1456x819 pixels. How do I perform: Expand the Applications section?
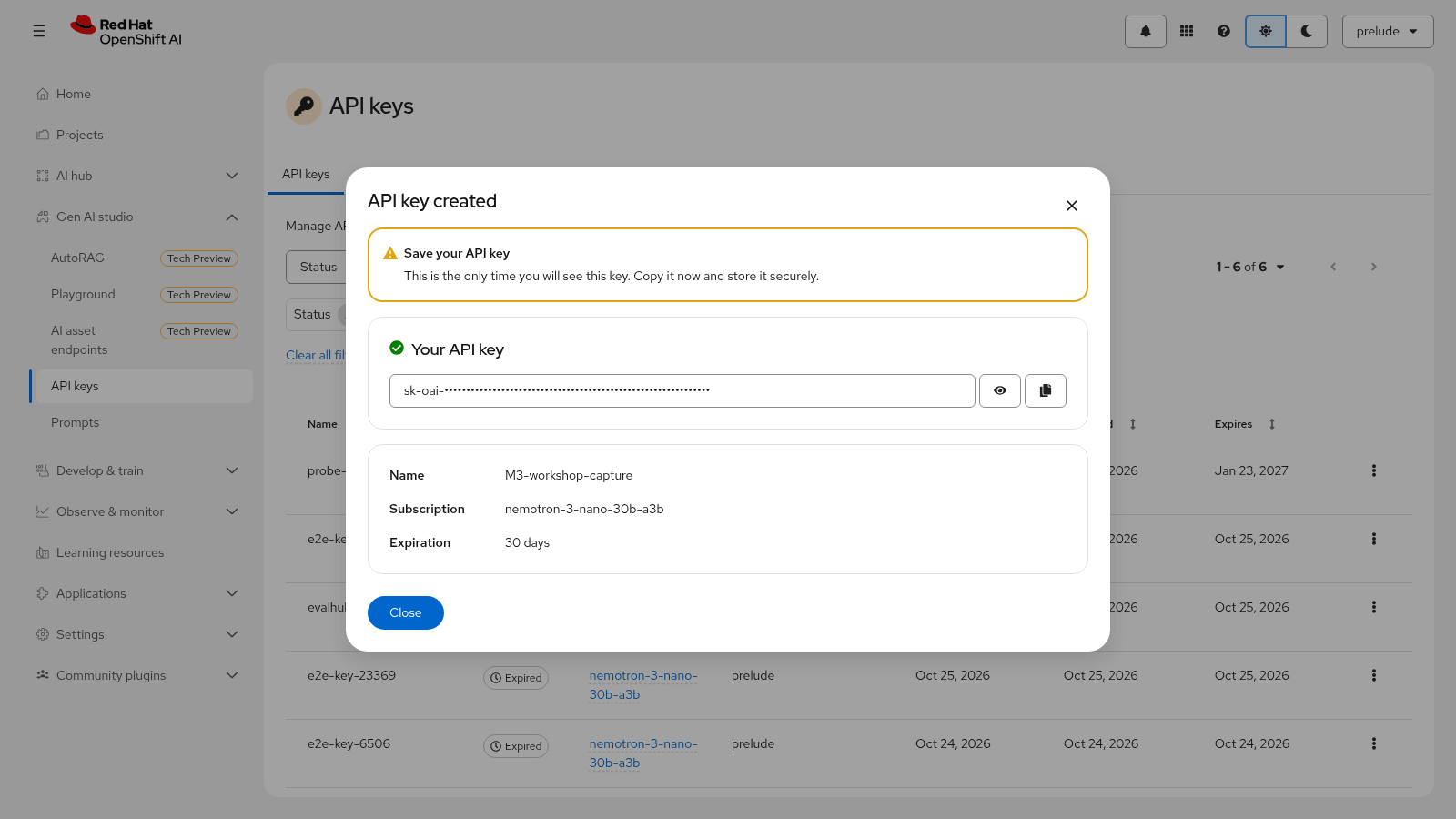click(141, 593)
